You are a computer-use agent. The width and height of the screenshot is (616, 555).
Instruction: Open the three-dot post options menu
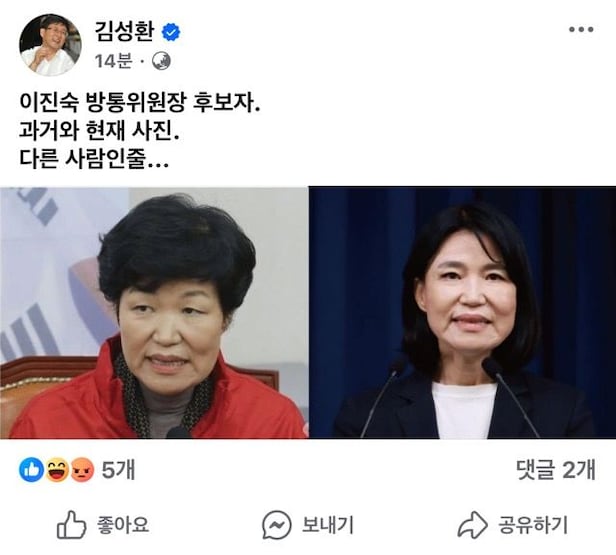click(581, 29)
